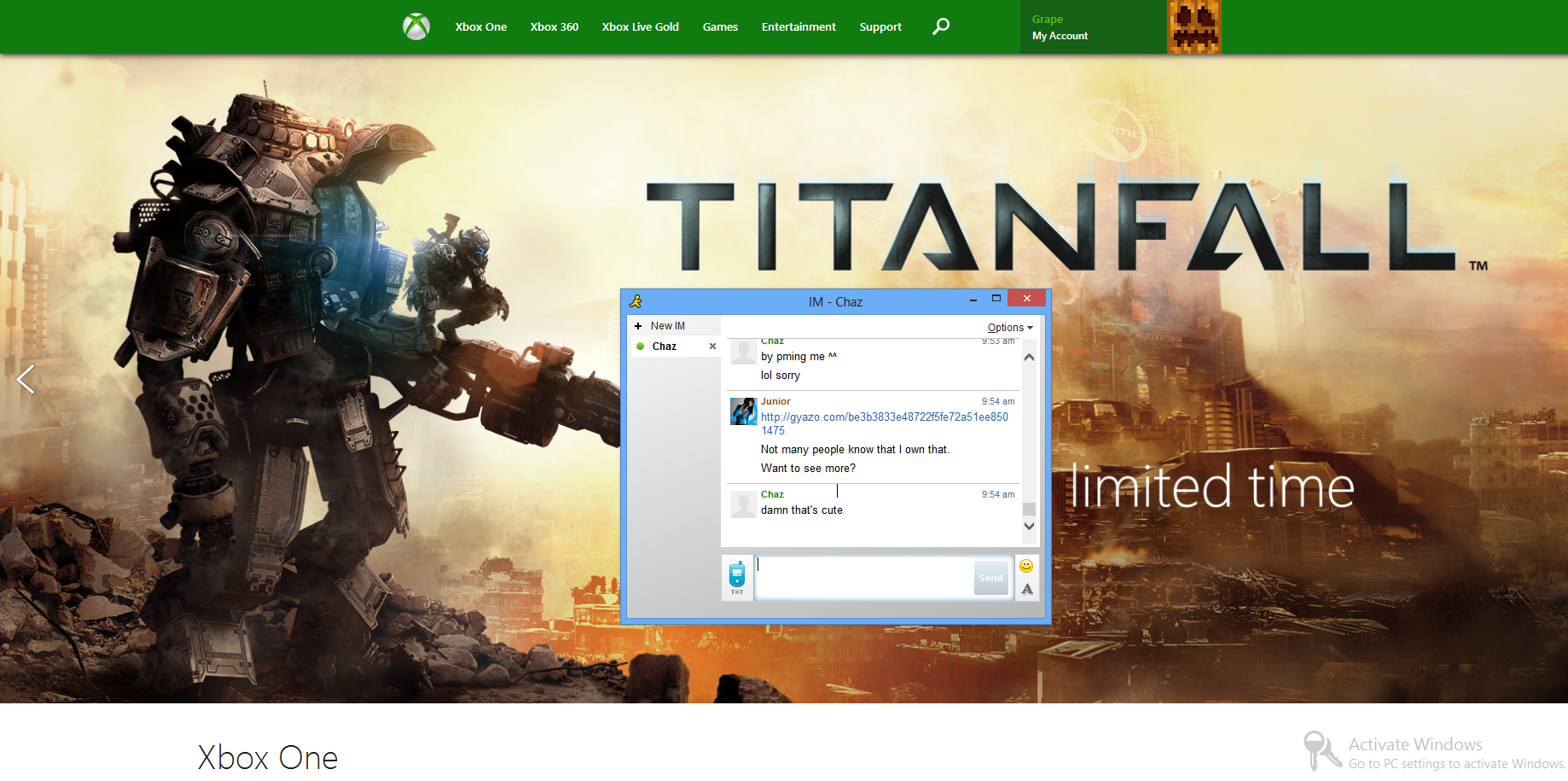The width and height of the screenshot is (1568, 781).
Task: Go to previous carousel slide
Action: 26,379
